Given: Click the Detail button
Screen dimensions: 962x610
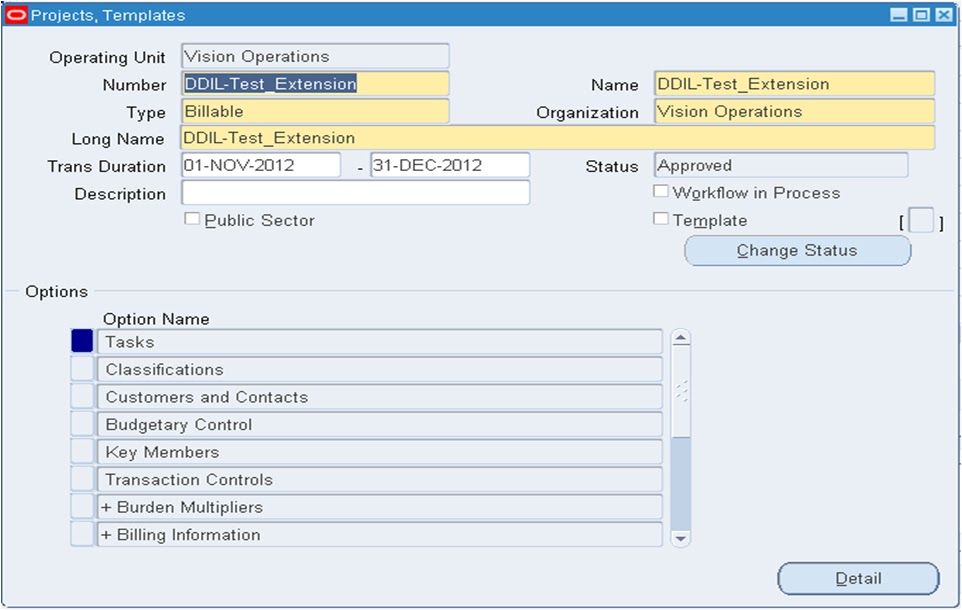Looking at the screenshot, I should coord(858,578).
